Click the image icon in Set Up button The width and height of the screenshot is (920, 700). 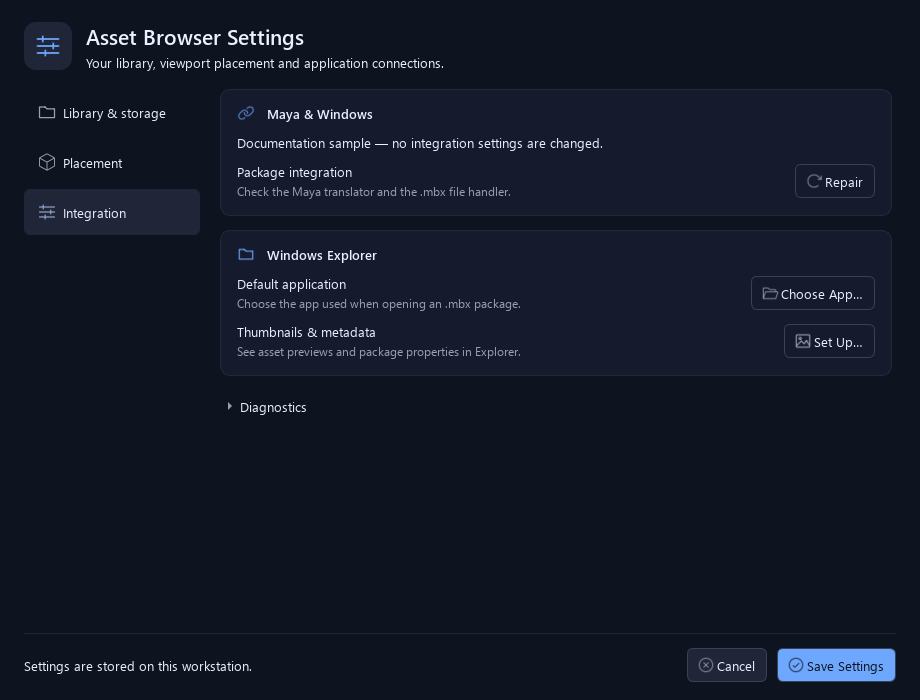click(x=803, y=341)
